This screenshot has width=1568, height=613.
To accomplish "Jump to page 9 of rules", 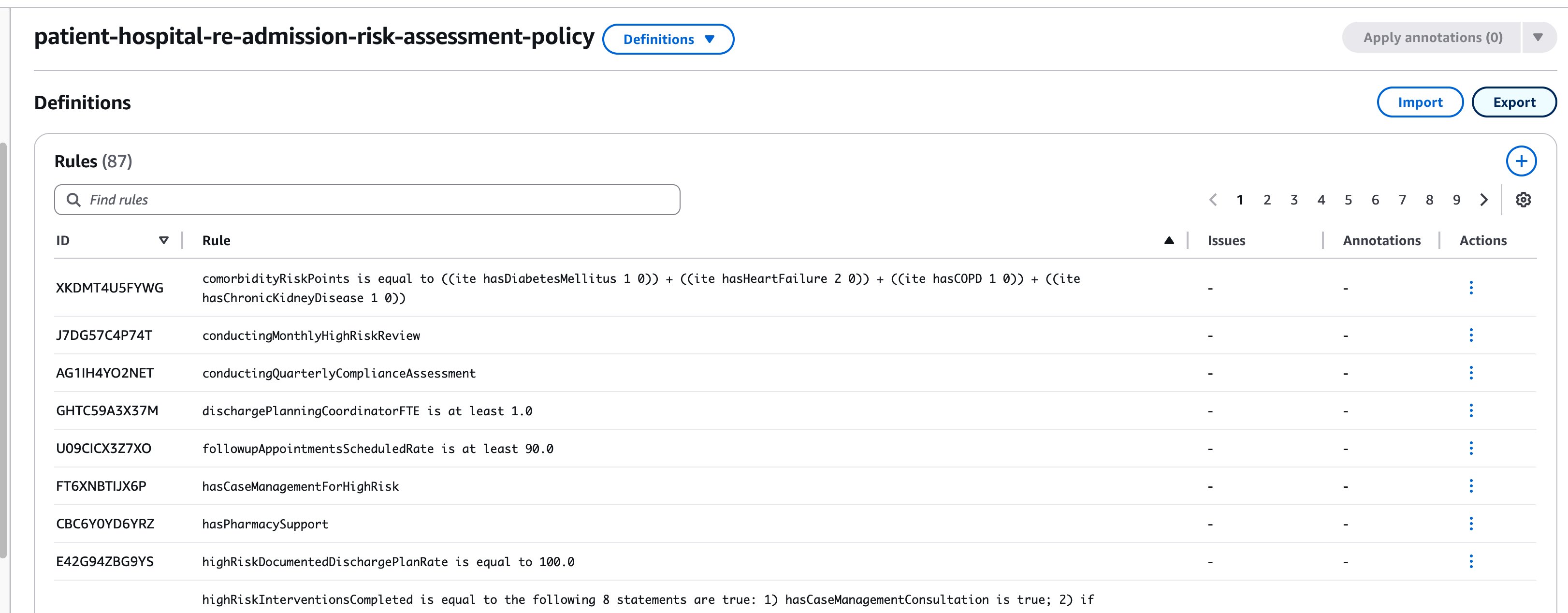I will 1456,200.
